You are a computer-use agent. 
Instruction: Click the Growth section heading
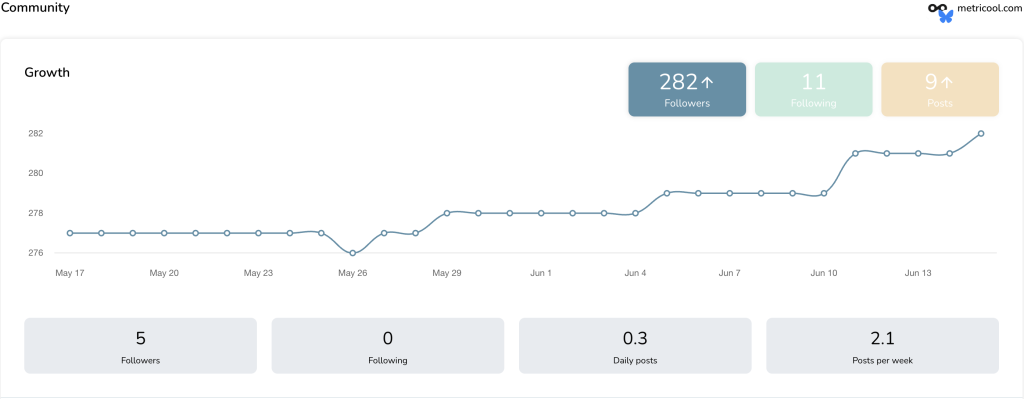tap(47, 72)
